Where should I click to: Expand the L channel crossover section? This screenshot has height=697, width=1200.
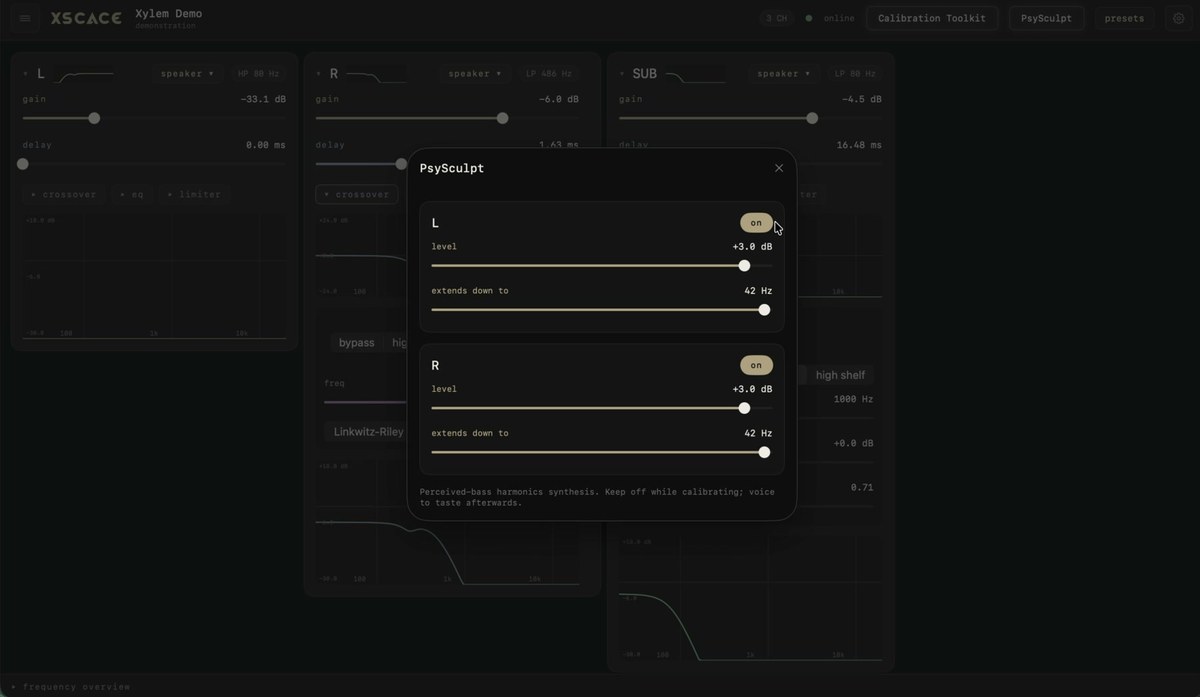pyautogui.click(x=64, y=194)
